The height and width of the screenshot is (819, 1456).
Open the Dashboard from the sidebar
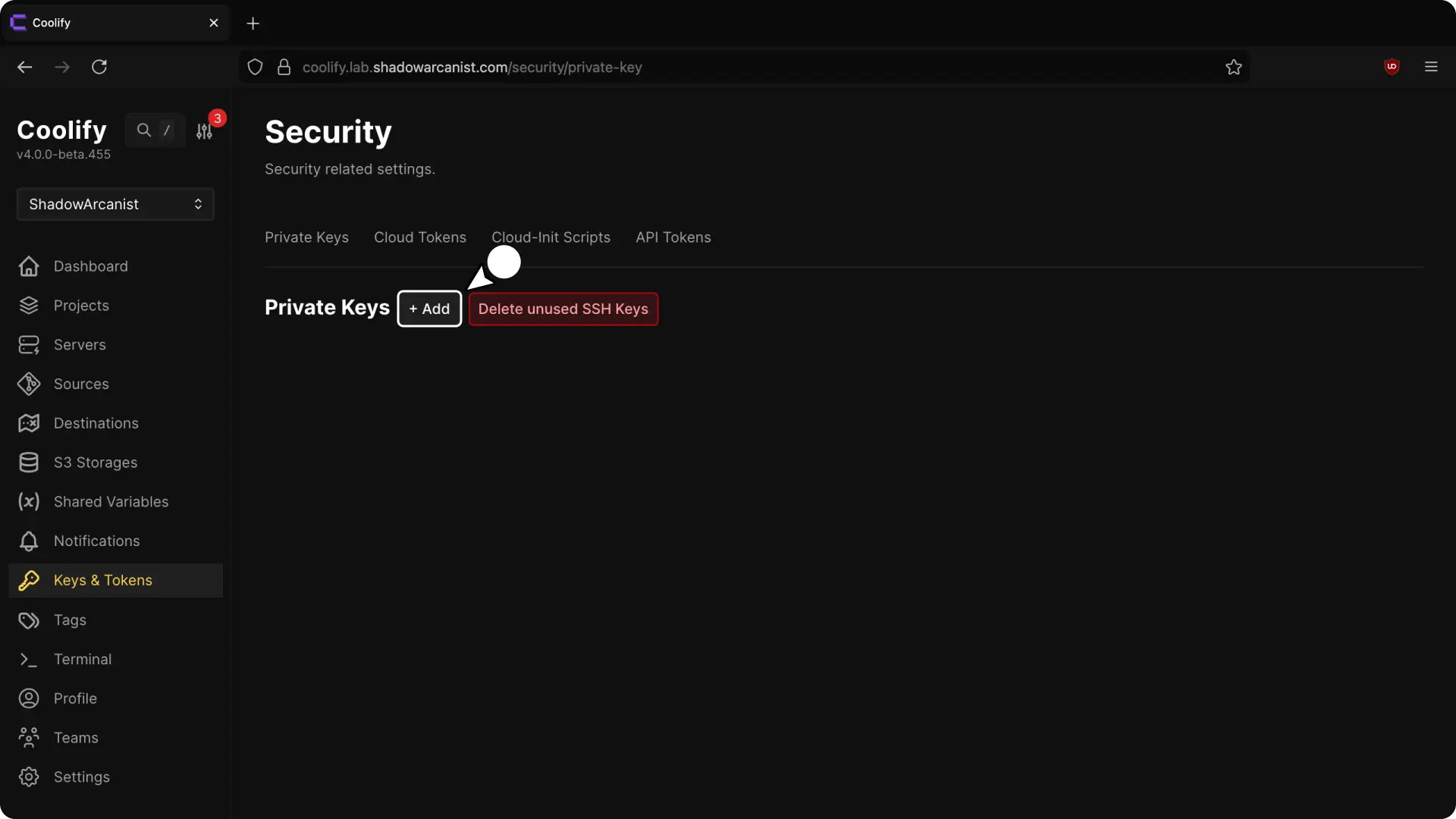click(x=90, y=266)
